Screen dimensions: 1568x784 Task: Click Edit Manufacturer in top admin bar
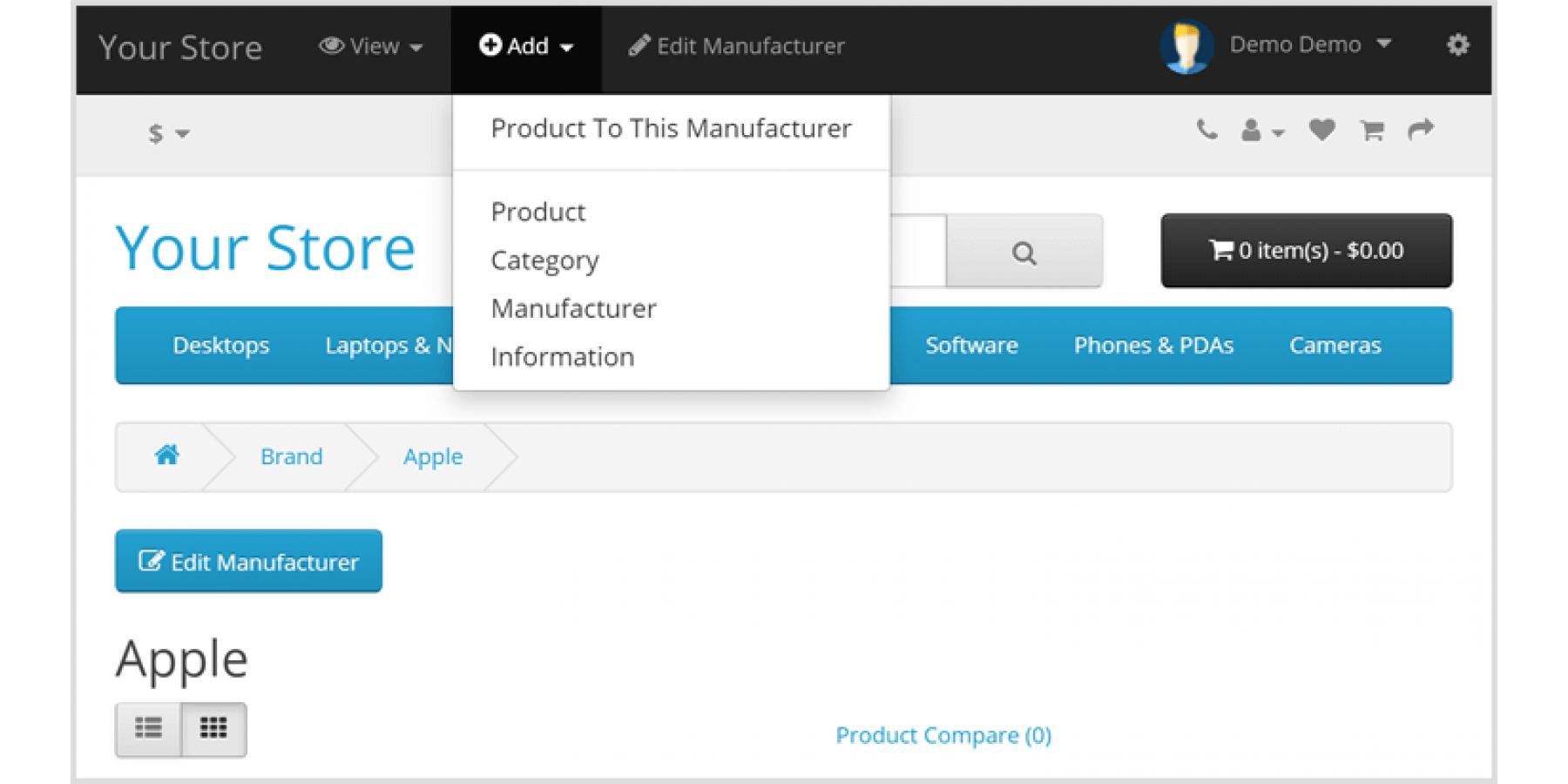[737, 46]
